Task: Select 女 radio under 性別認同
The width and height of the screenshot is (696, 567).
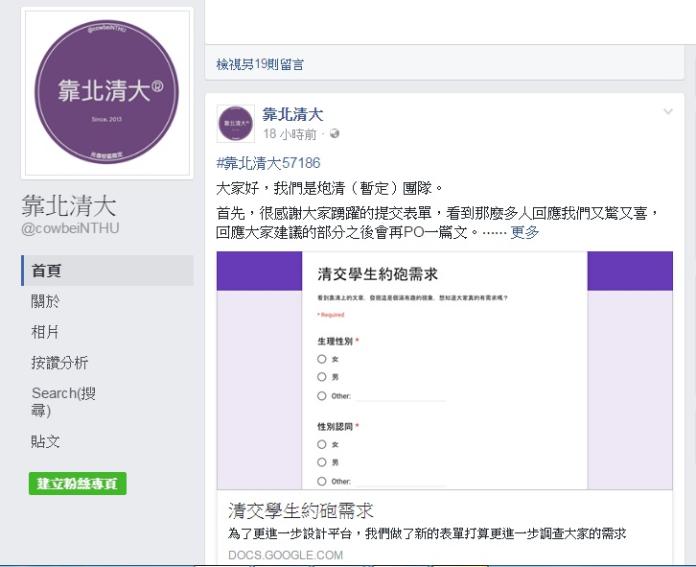Action: 322,444
